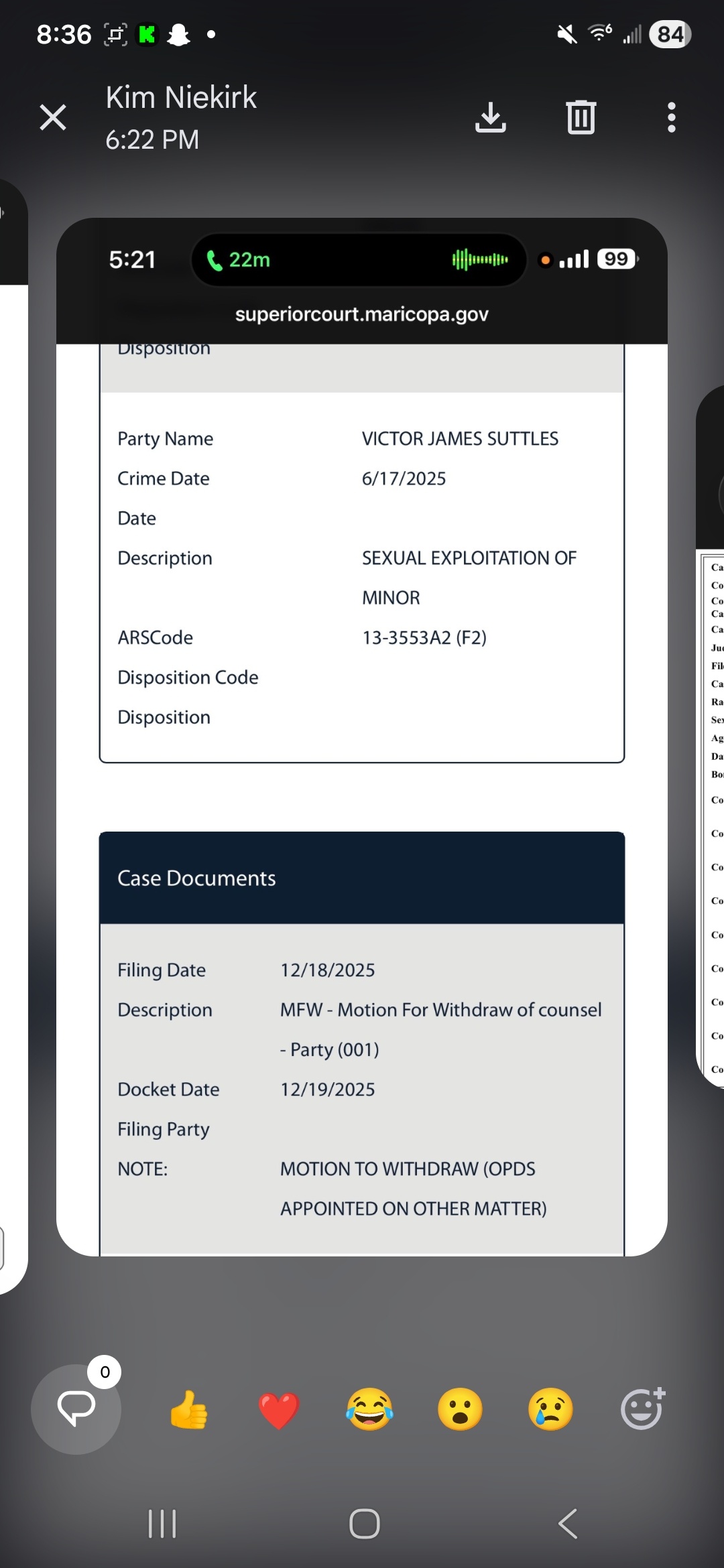Image resolution: width=724 pixels, height=1568 pixels.
Task: Switch to the next image on right
Action: pyautogui.click(x=711, y=737)
